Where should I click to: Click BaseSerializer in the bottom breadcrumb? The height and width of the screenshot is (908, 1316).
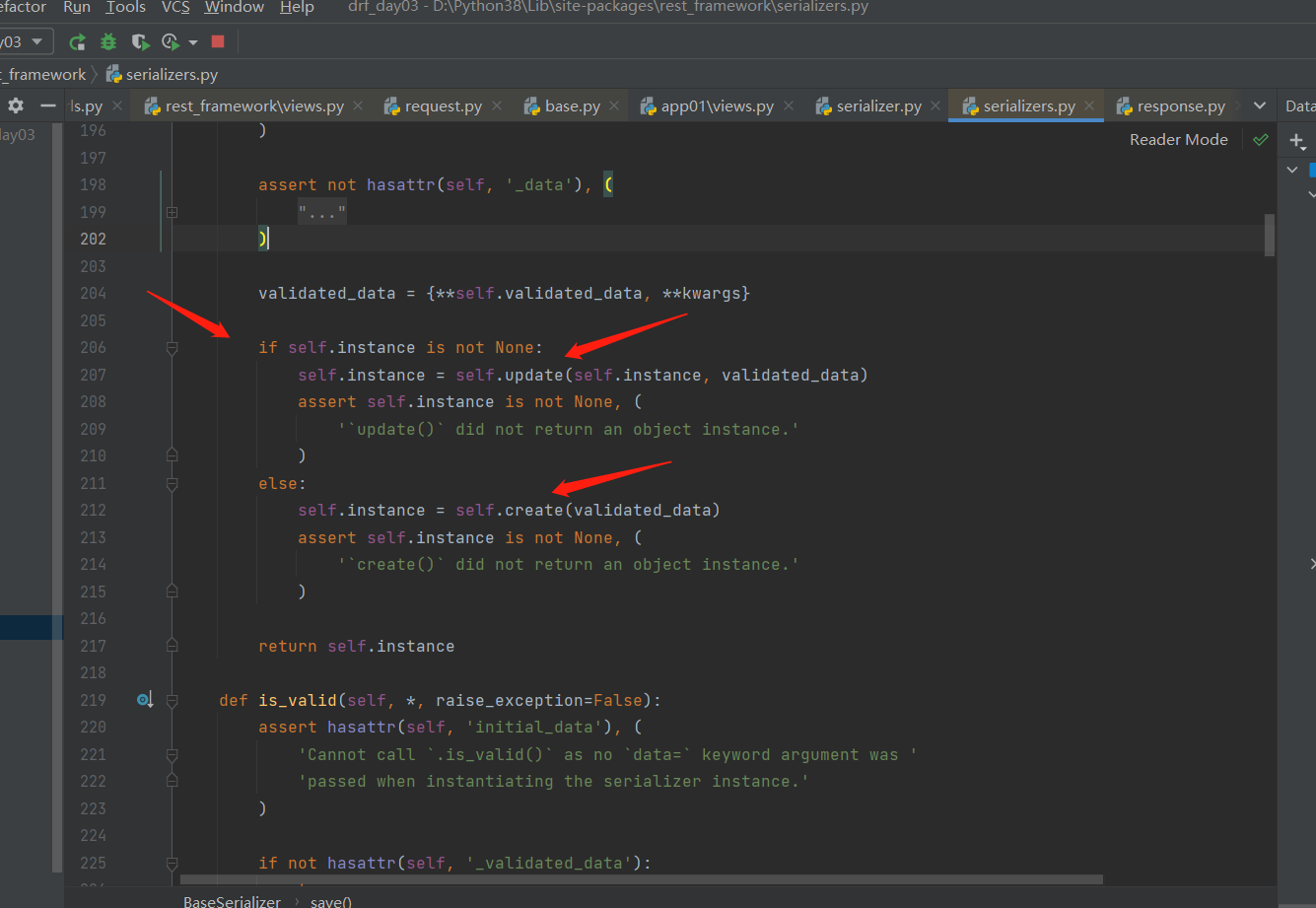click(233, 901)
